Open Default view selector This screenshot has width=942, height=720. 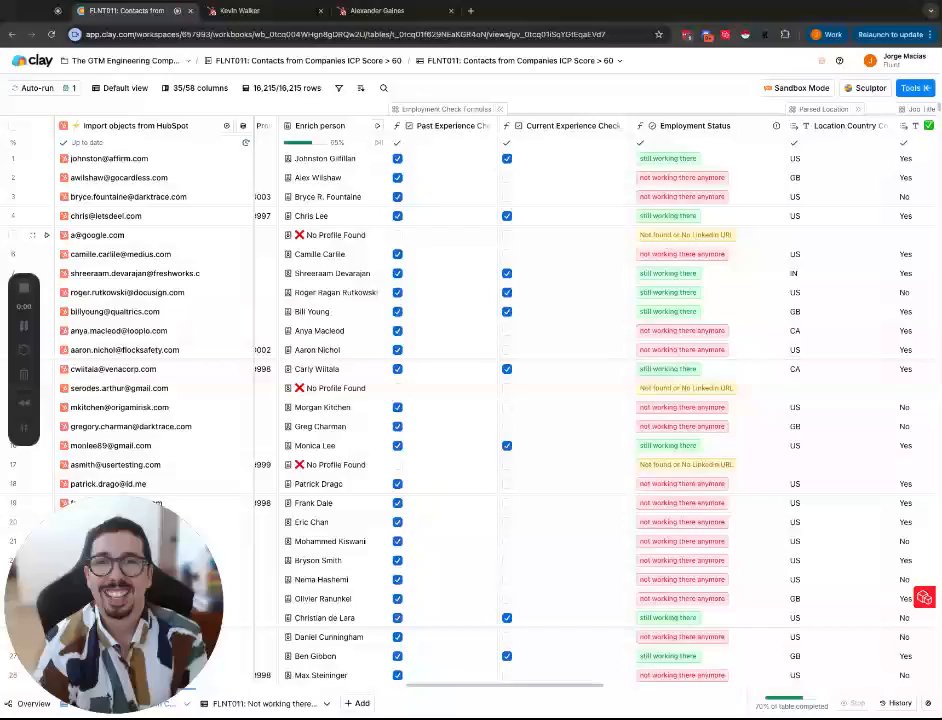tap(120, 88)
